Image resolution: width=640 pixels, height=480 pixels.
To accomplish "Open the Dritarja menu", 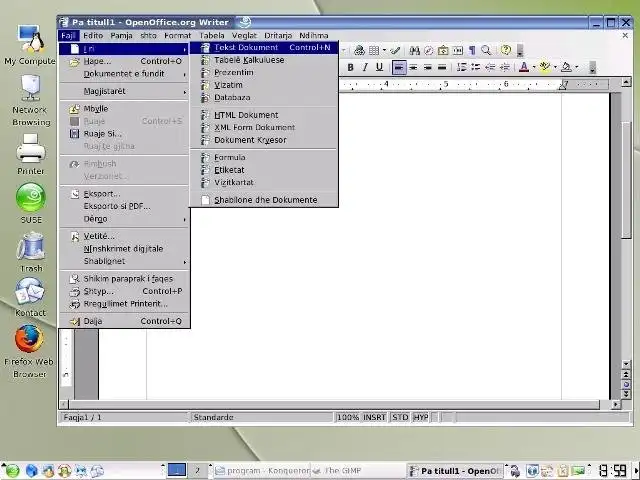I will tap(278, 36).
